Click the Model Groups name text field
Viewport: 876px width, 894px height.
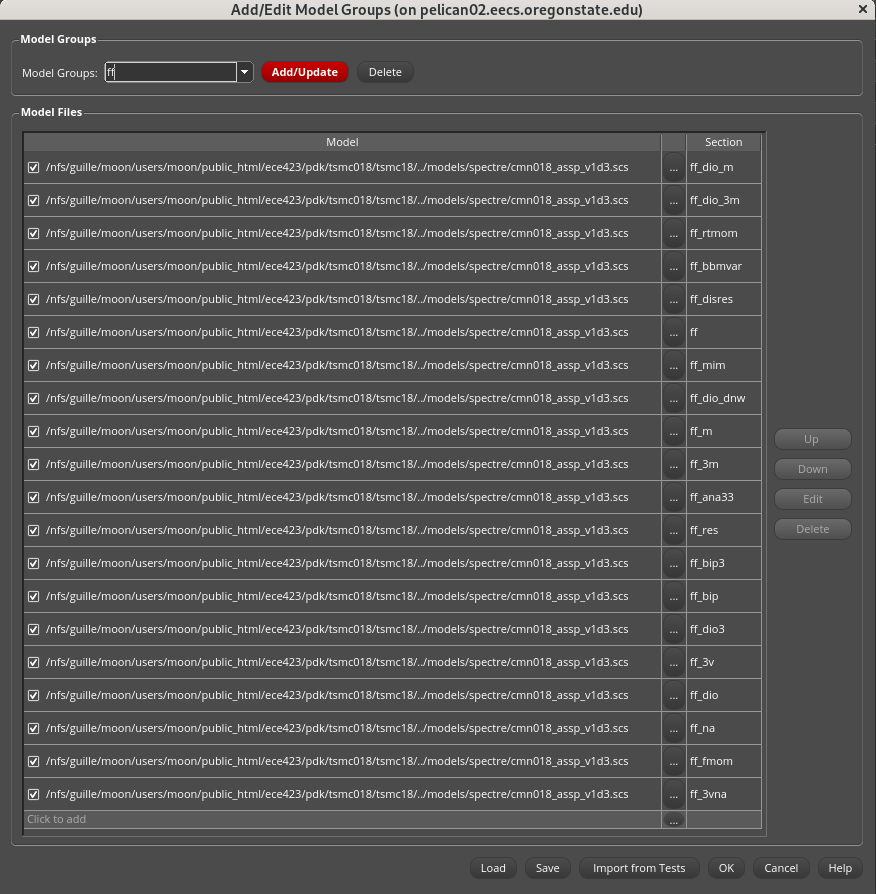(x=170, y=72)
